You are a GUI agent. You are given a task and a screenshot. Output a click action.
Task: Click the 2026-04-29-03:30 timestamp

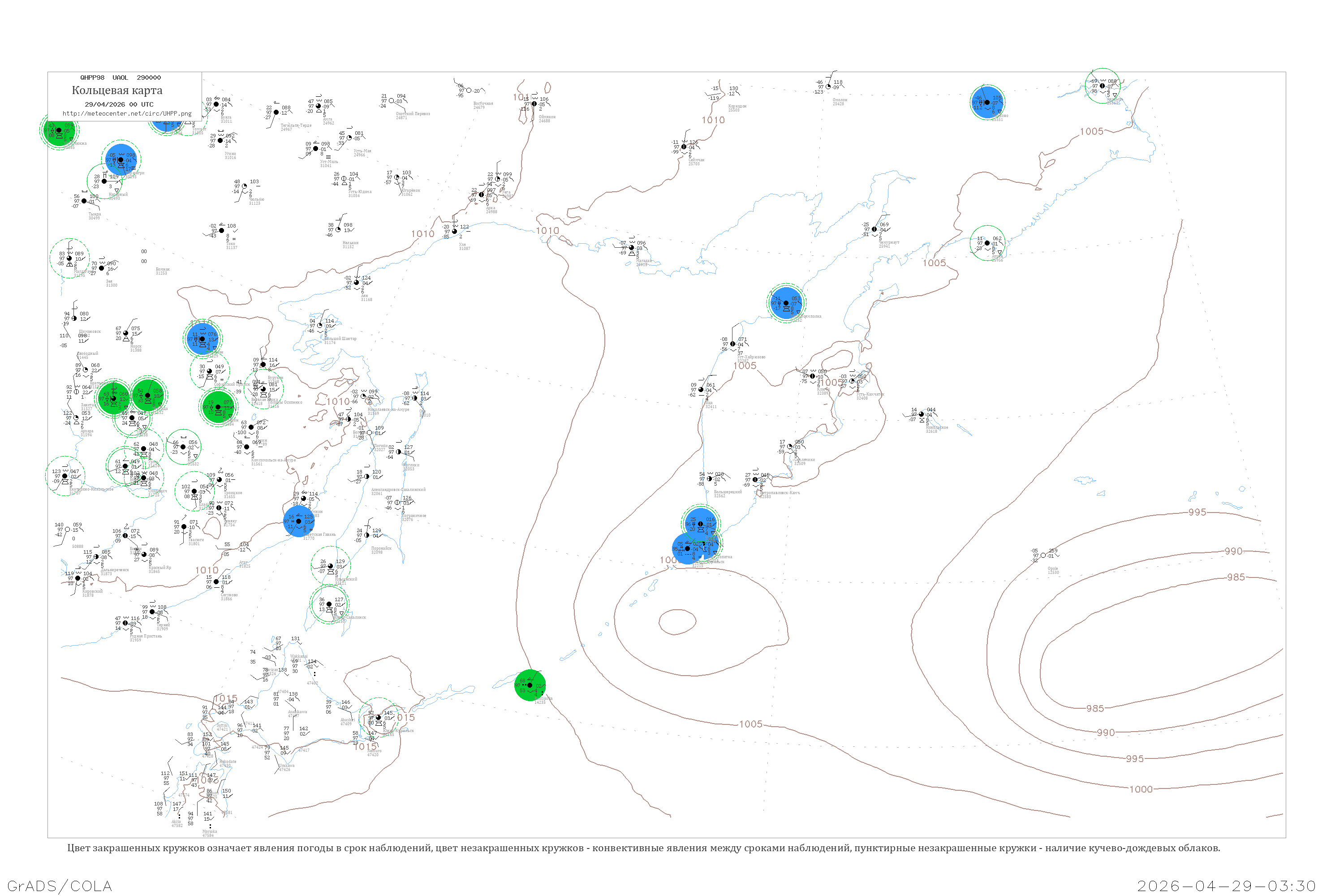point(1226,886)
